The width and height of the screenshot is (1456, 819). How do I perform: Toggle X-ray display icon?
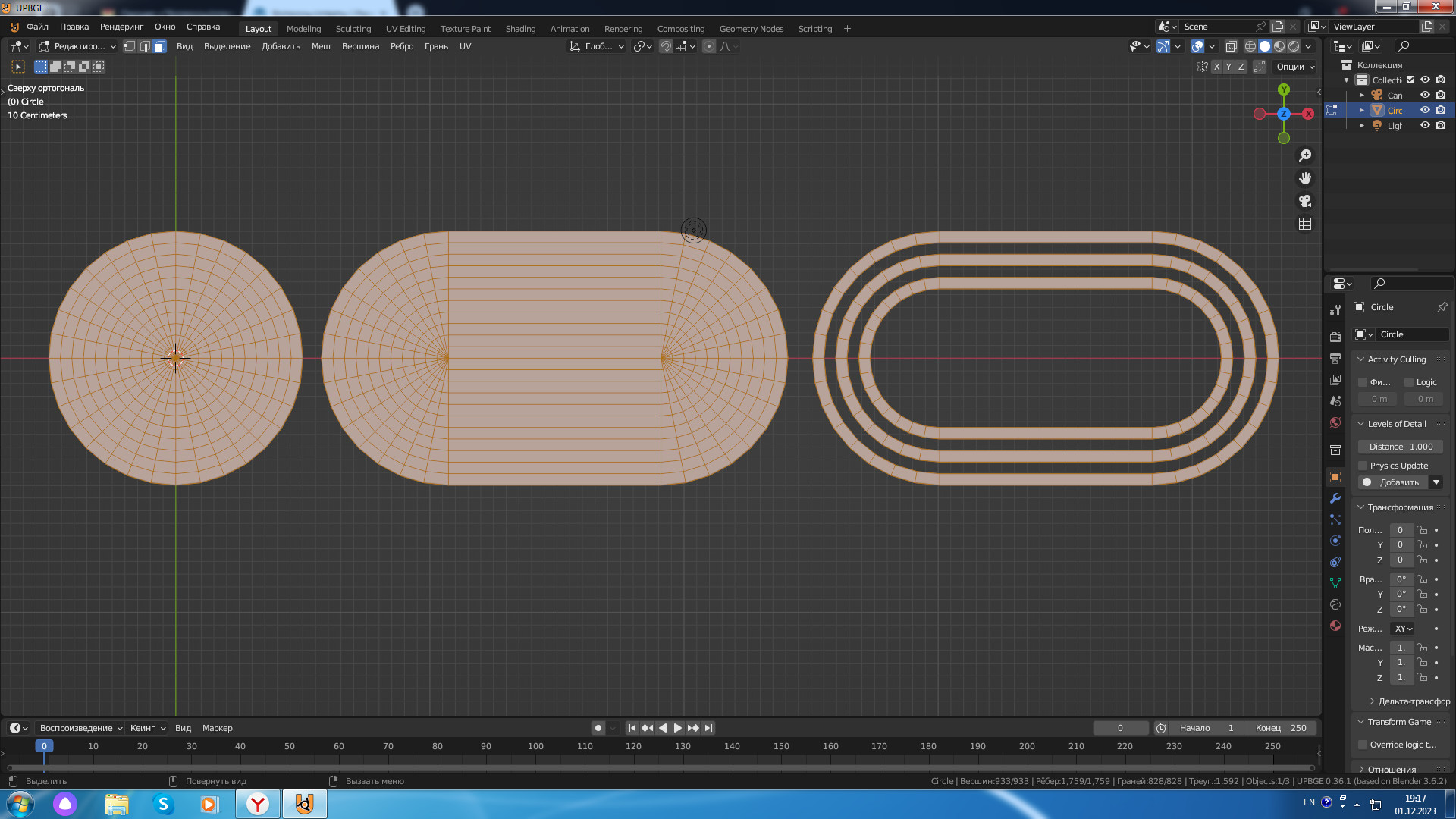pos(1232,46)
